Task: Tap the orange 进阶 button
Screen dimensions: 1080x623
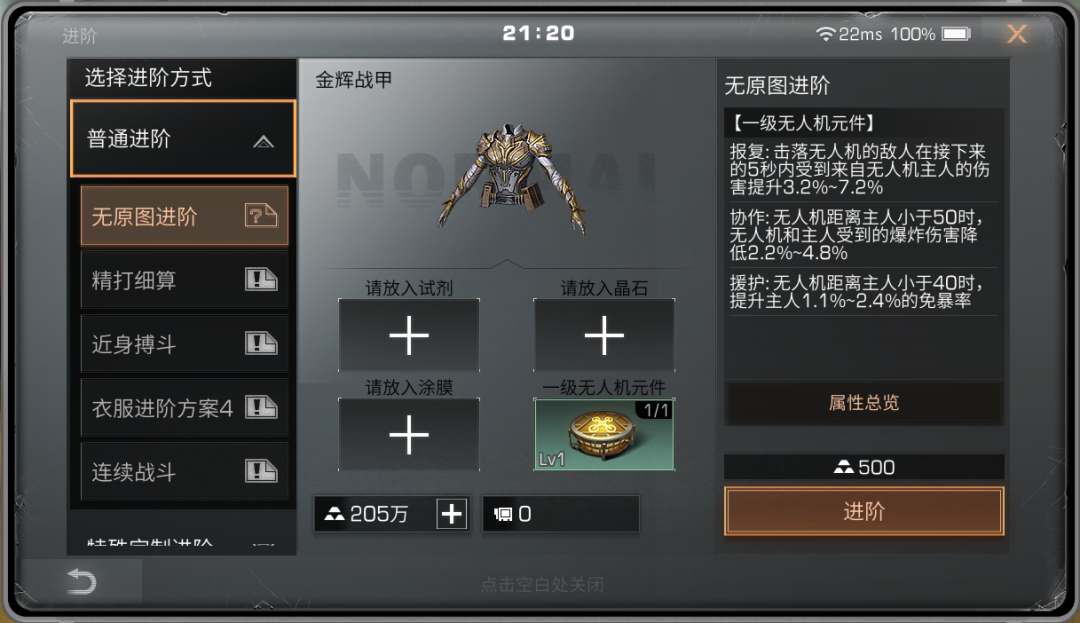Action: [864, 511]
